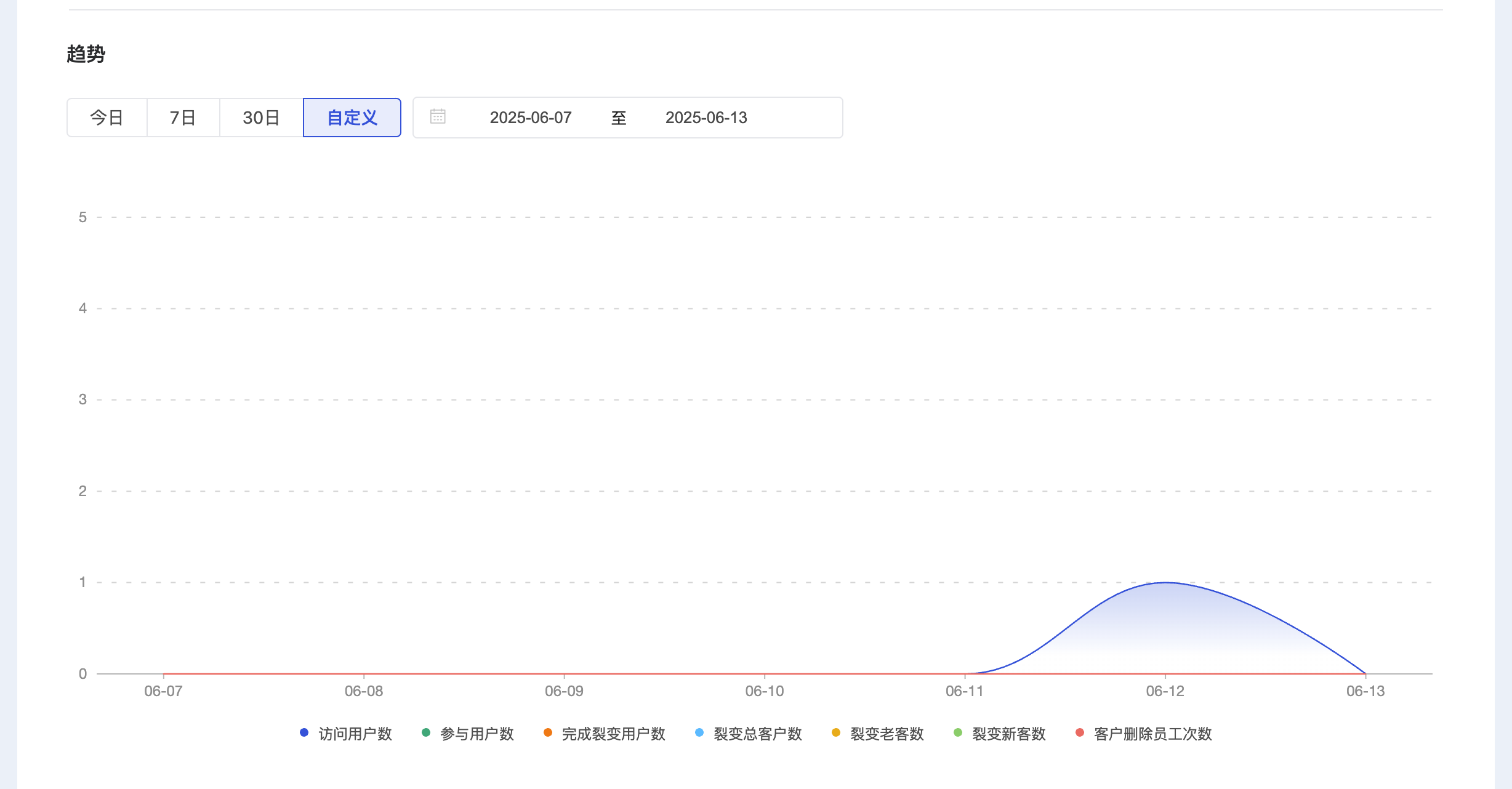Toggle the 参与用户数 legend series
Viewport: 1512px width, 789px height.
[468, 734]
